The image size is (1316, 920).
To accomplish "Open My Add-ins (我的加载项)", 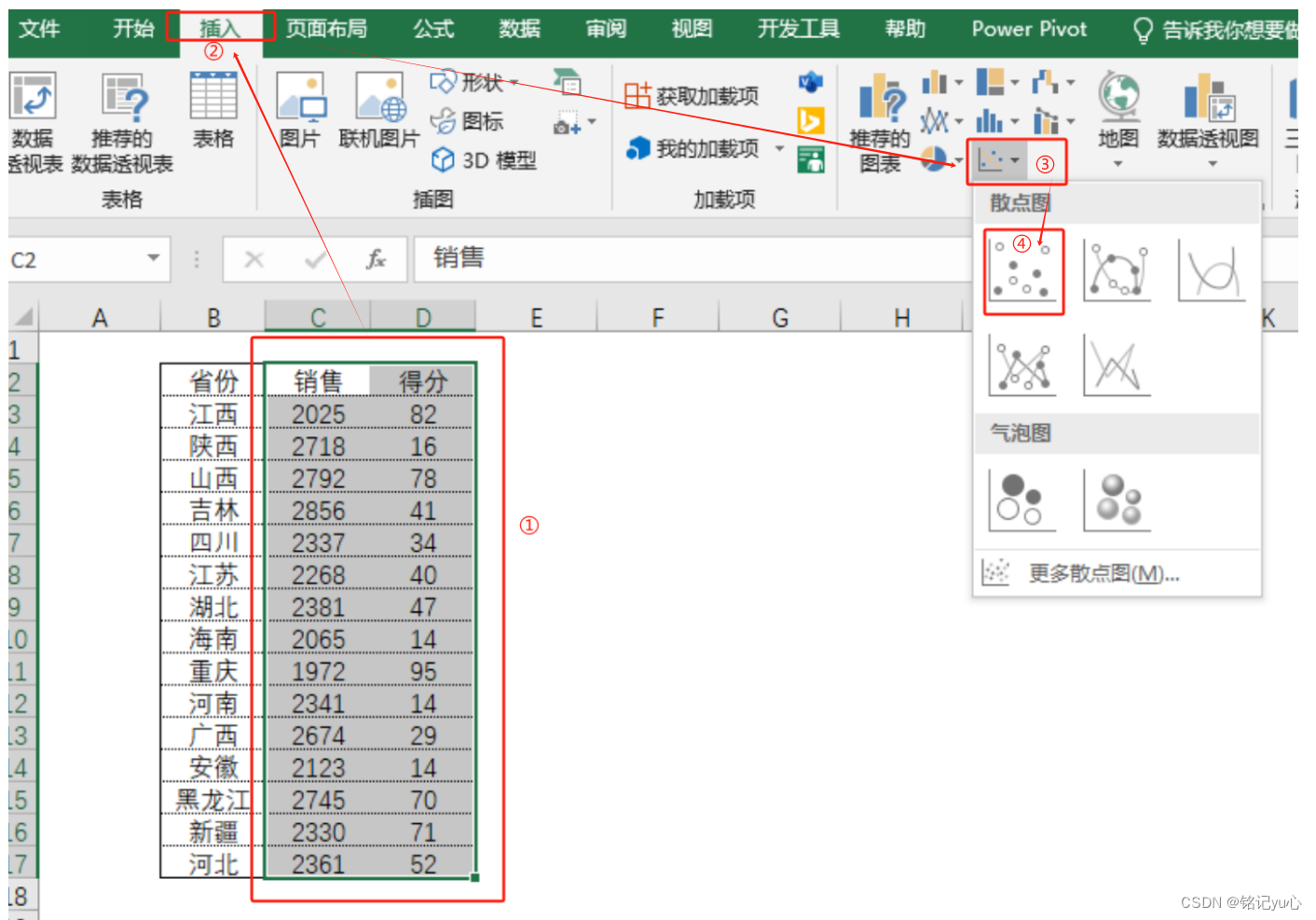I will point(693,148).
